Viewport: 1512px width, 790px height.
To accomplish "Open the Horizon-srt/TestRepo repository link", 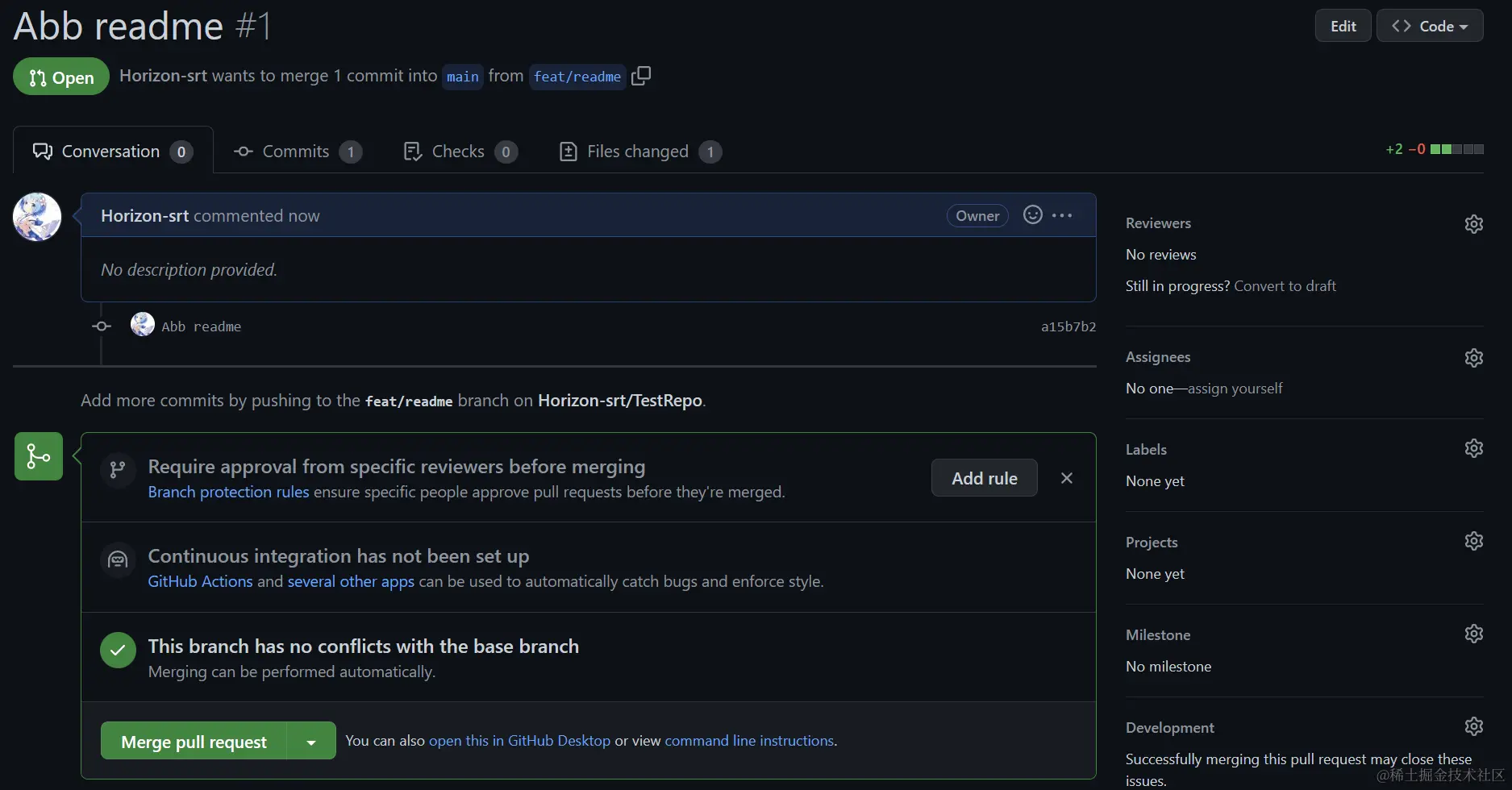I will pyautogui.click(x=620, y=401).
